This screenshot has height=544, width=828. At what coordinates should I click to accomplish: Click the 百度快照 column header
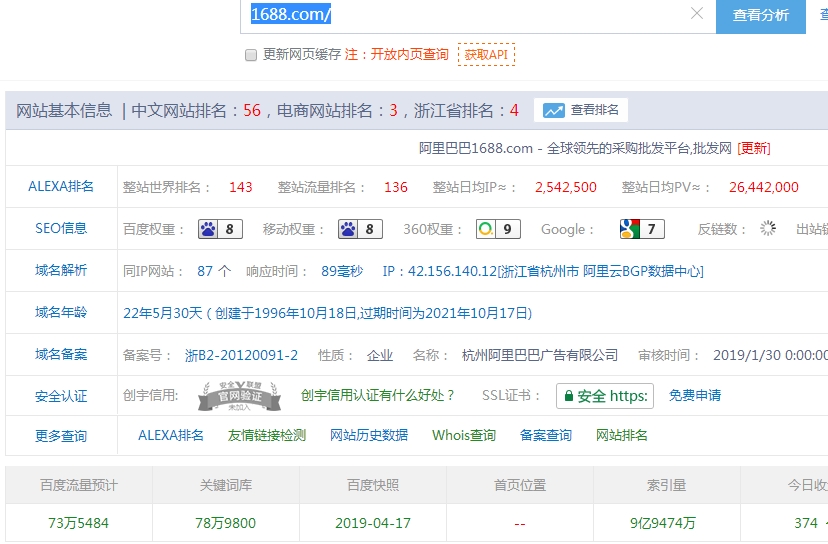pos(373,485)
